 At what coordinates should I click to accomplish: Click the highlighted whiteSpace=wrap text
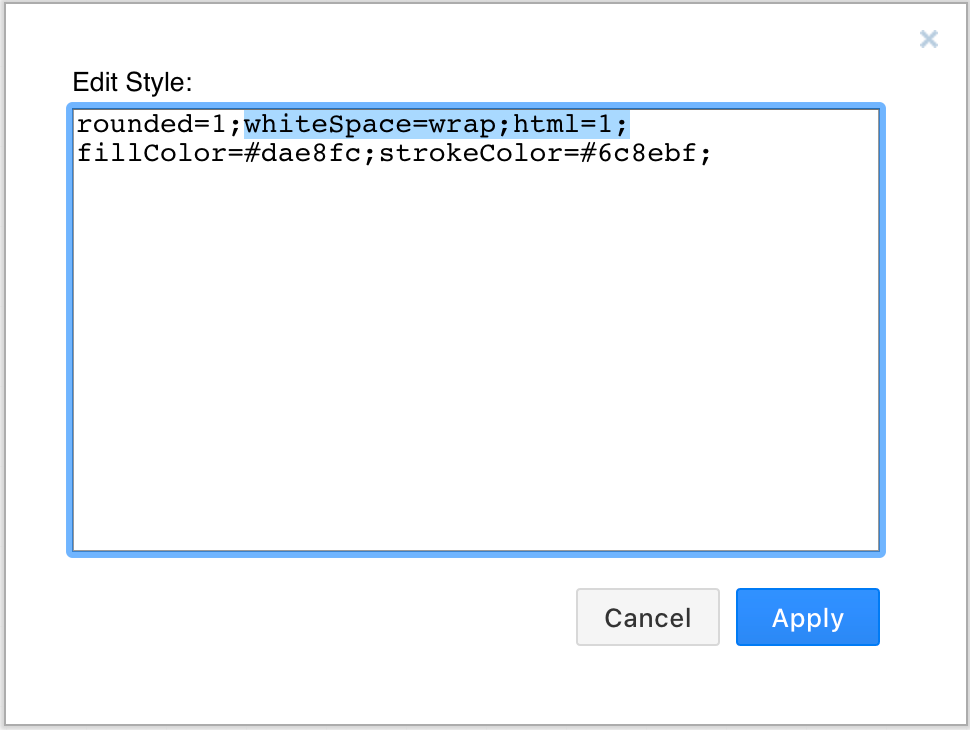370,124
